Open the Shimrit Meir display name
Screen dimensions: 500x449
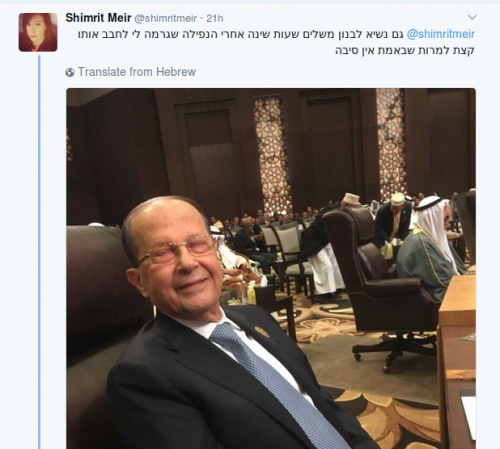point(98,18)
